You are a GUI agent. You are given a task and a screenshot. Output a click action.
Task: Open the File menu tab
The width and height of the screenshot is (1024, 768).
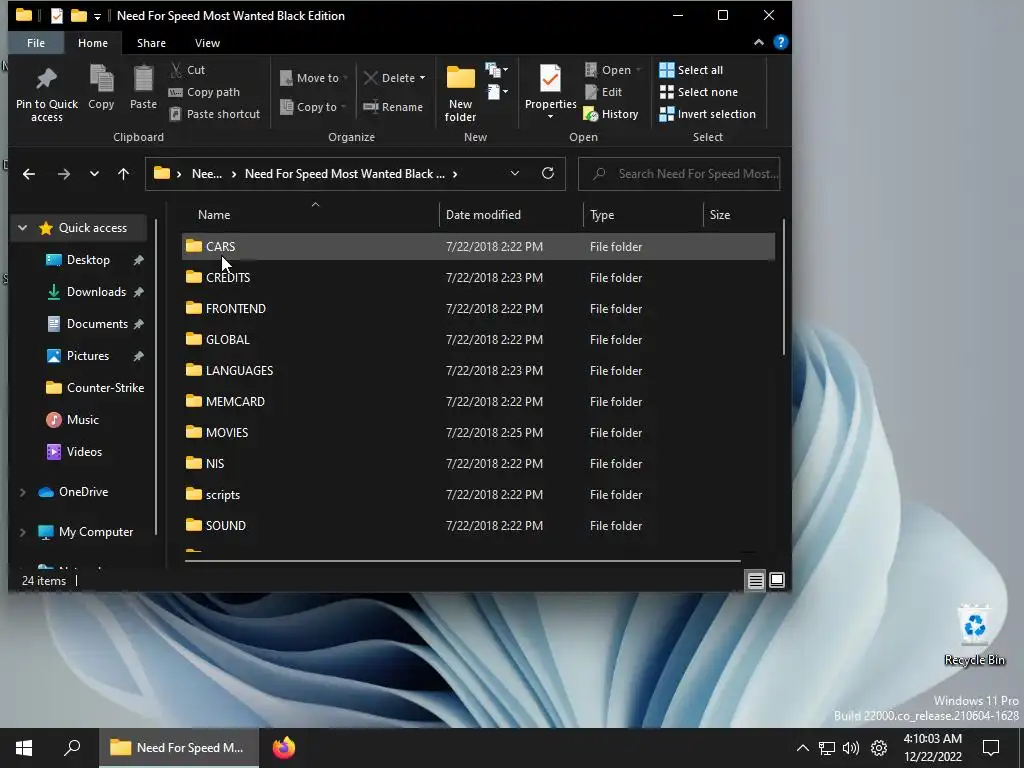pyautogui.click(x=36, y=43)
